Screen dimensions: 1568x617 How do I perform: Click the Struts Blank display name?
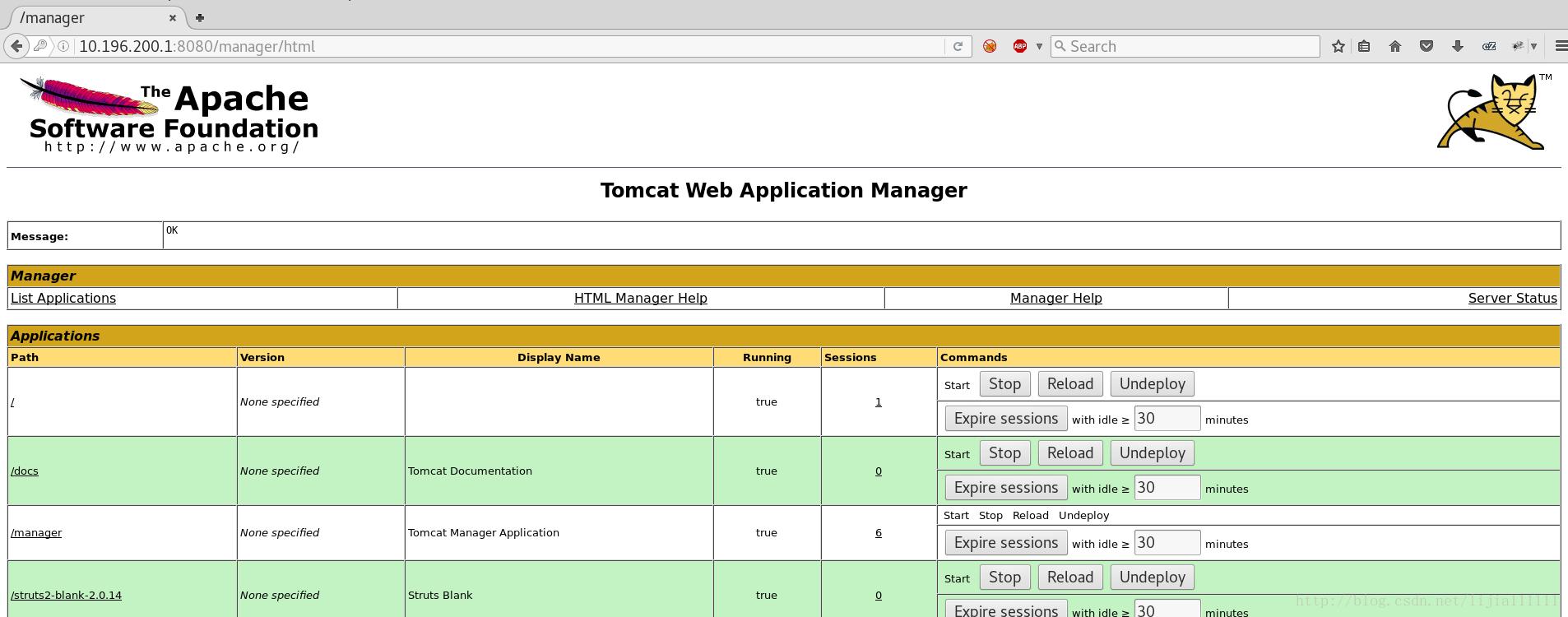click(x=440, y=596)
